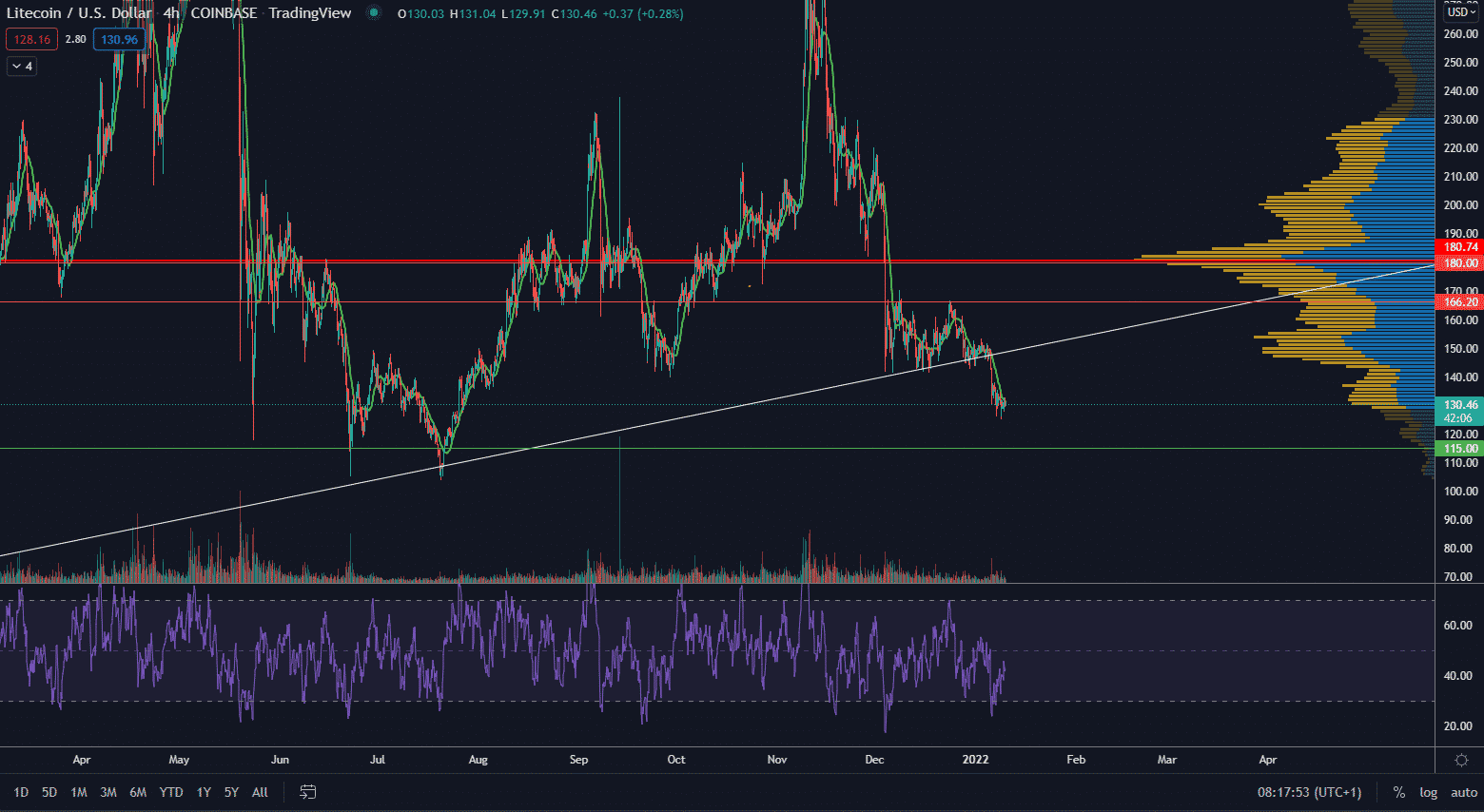
Task: Open chart settings gear icon
Action: coord(1461,760)
